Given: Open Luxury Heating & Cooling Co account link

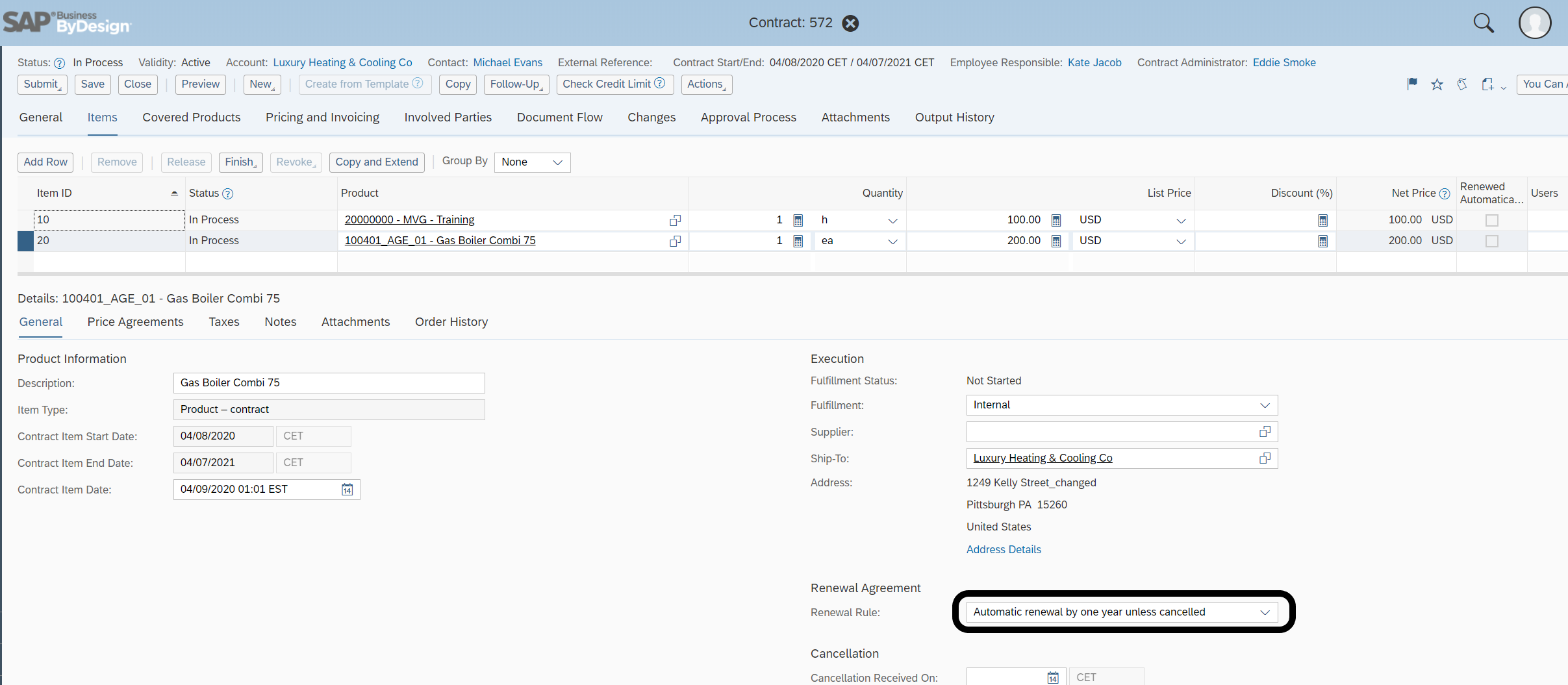Looking at the screenshot, I should pos(342,63).
